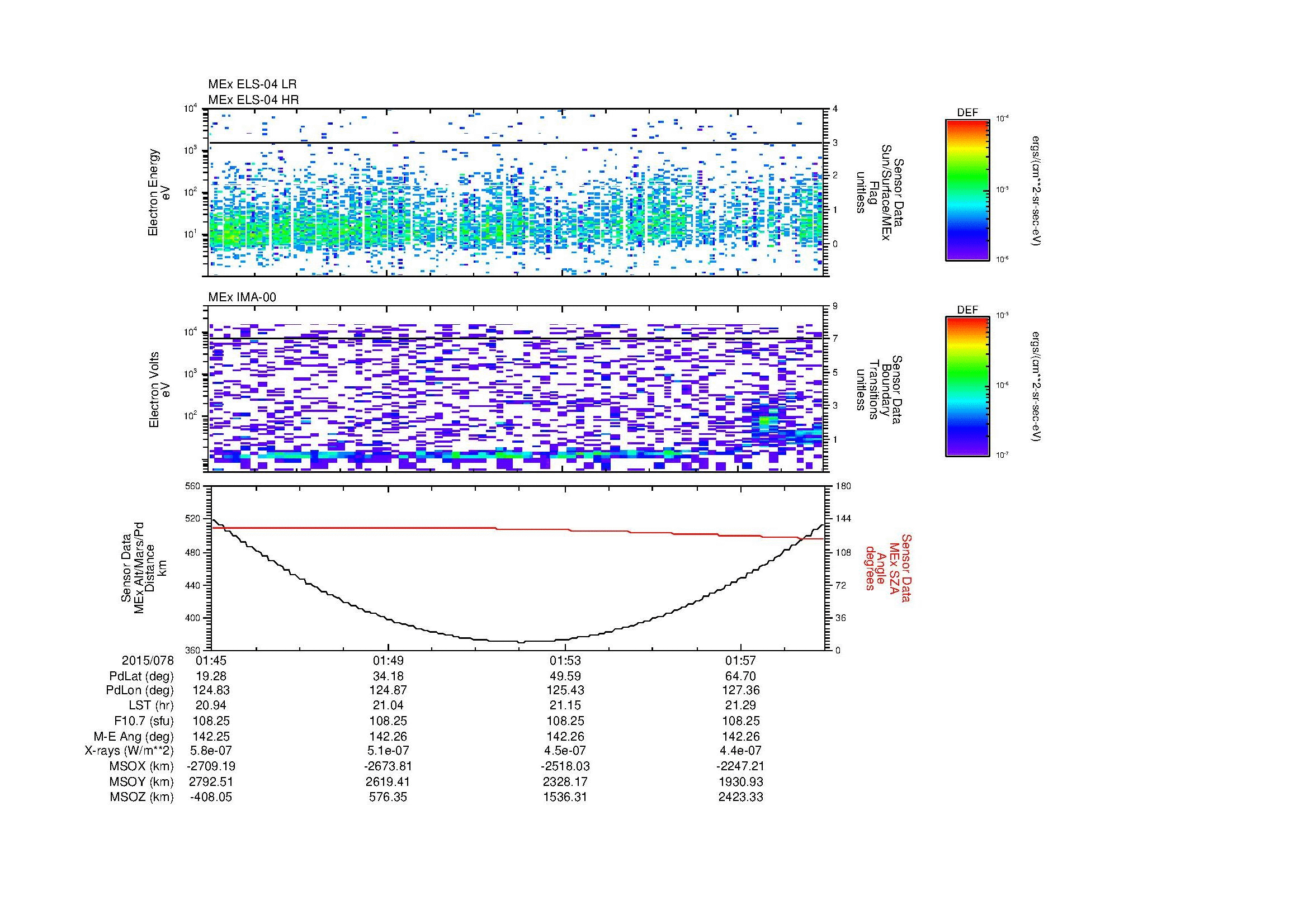Click the MSOZ value -408.05
Image resolution: width=1308 pixels, height=924 pixels.
tap(211, 797)
